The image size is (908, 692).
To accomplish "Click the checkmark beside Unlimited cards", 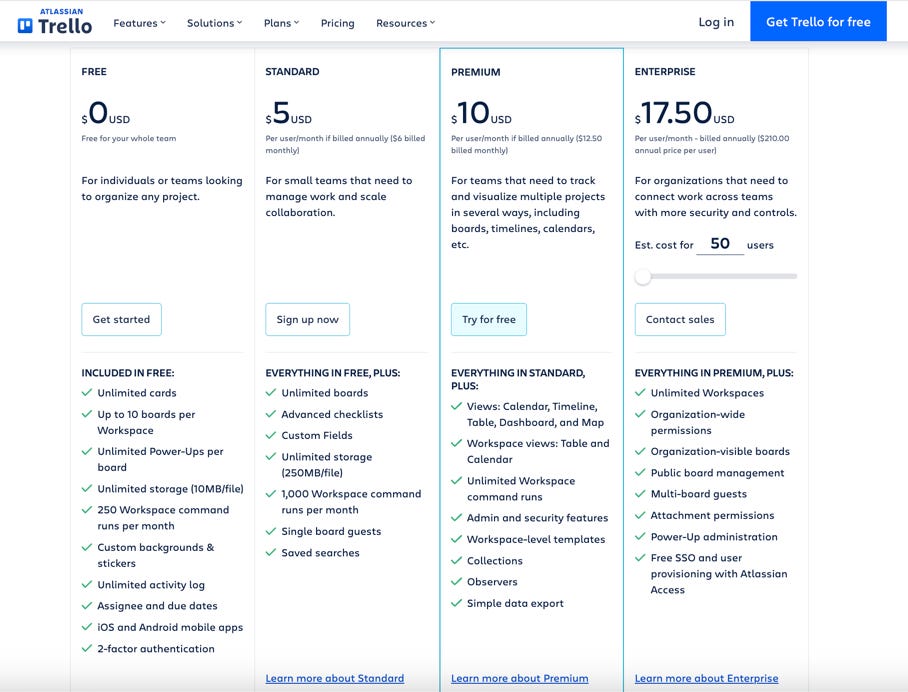I will click(87, 393).
